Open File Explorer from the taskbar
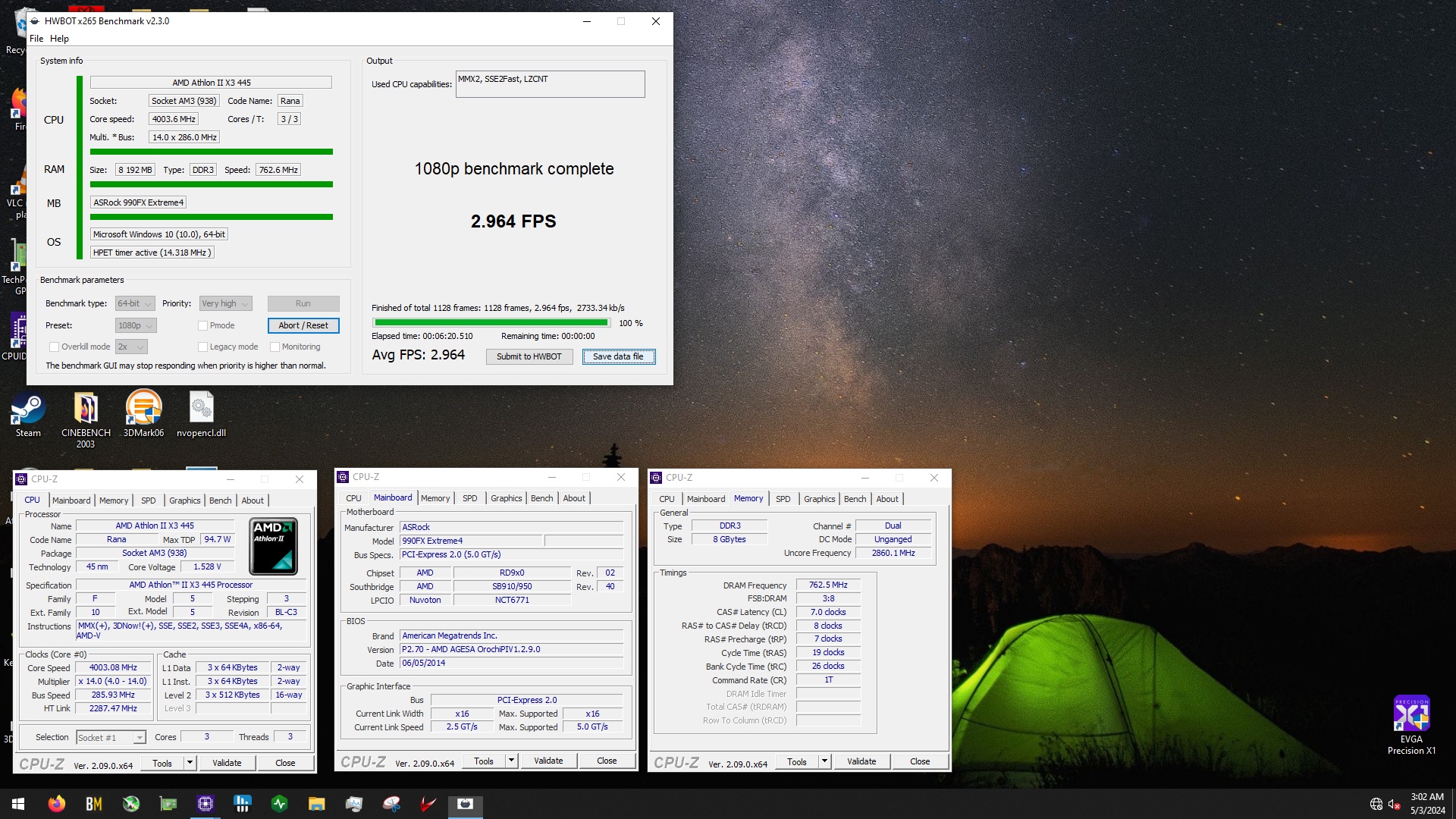The height and width of the screenshot is (819, 1456). point(317,804)
